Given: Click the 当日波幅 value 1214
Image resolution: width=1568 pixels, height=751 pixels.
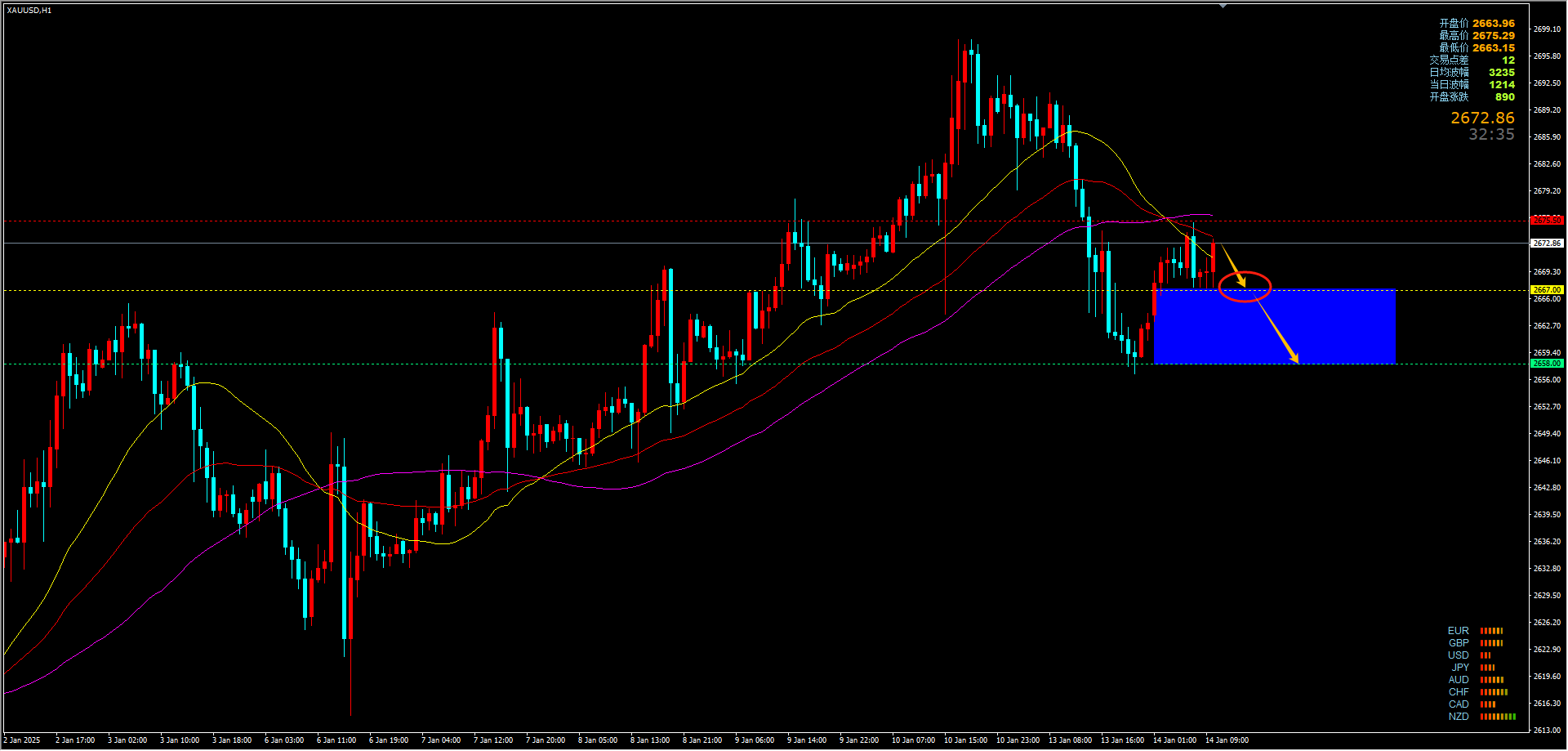Looking at the screenshot, I should click(1501, 85).
